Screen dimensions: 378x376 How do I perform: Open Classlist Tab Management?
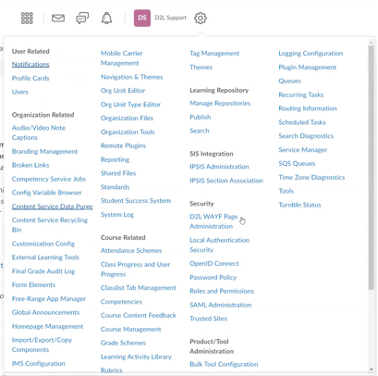[138, 288]
